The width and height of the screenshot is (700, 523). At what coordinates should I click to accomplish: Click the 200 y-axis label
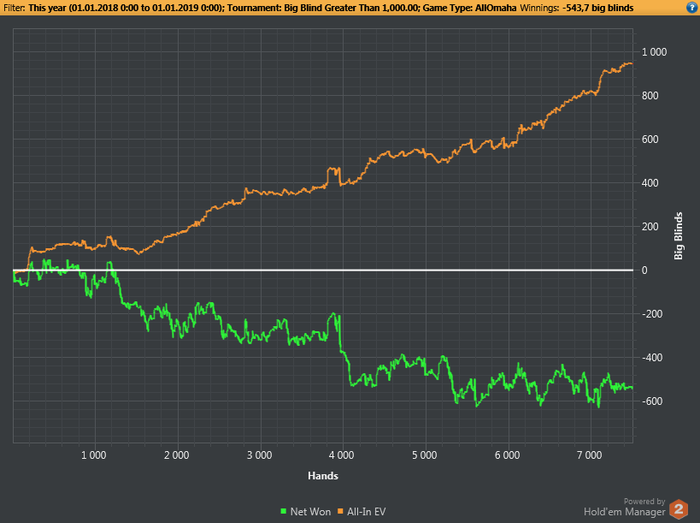pos(650,227)
